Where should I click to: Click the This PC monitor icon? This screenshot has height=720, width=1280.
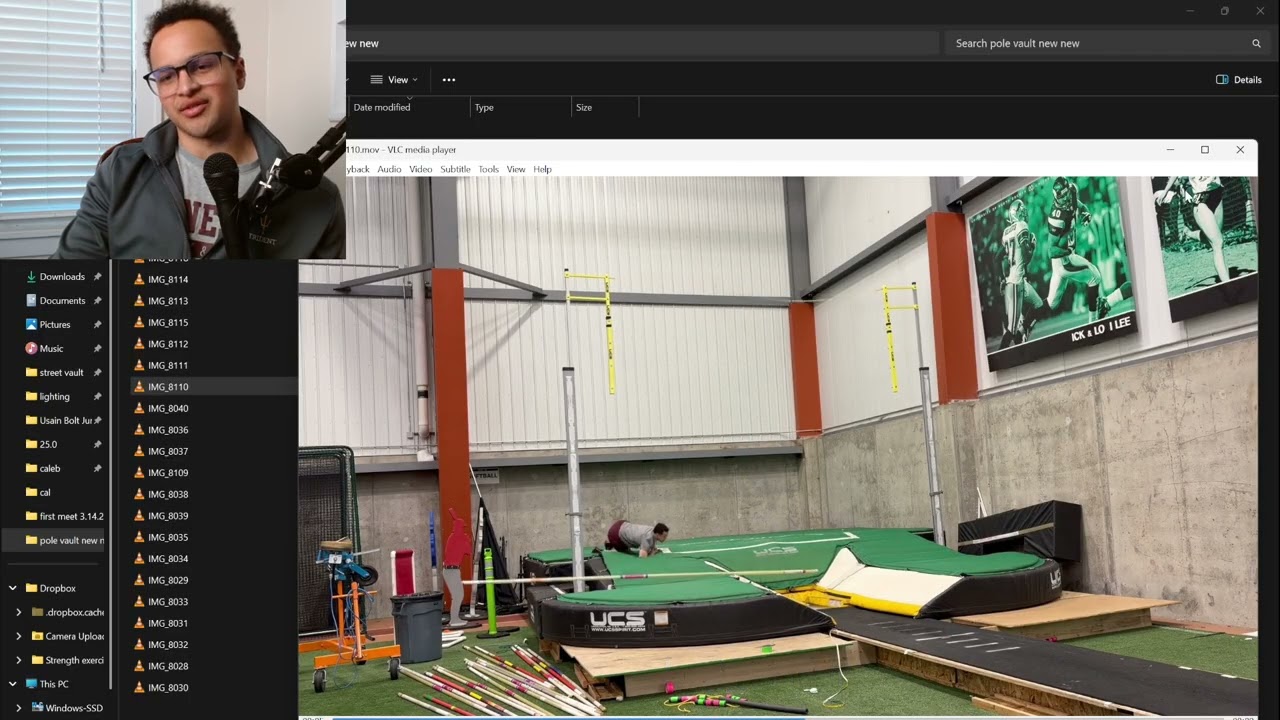tap(31, 684)
